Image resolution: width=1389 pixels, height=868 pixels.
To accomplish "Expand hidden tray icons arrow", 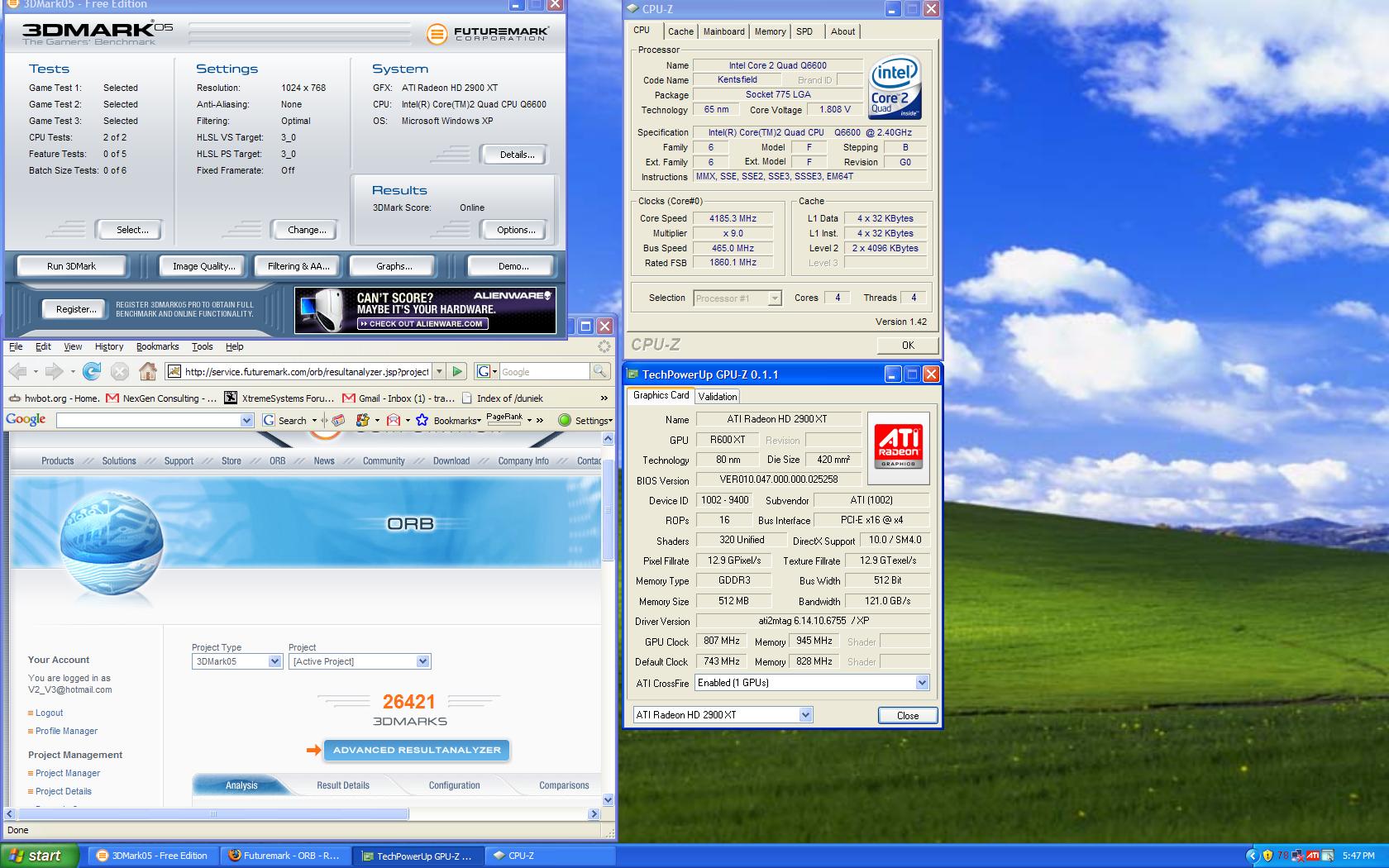I will [1252, 856].
